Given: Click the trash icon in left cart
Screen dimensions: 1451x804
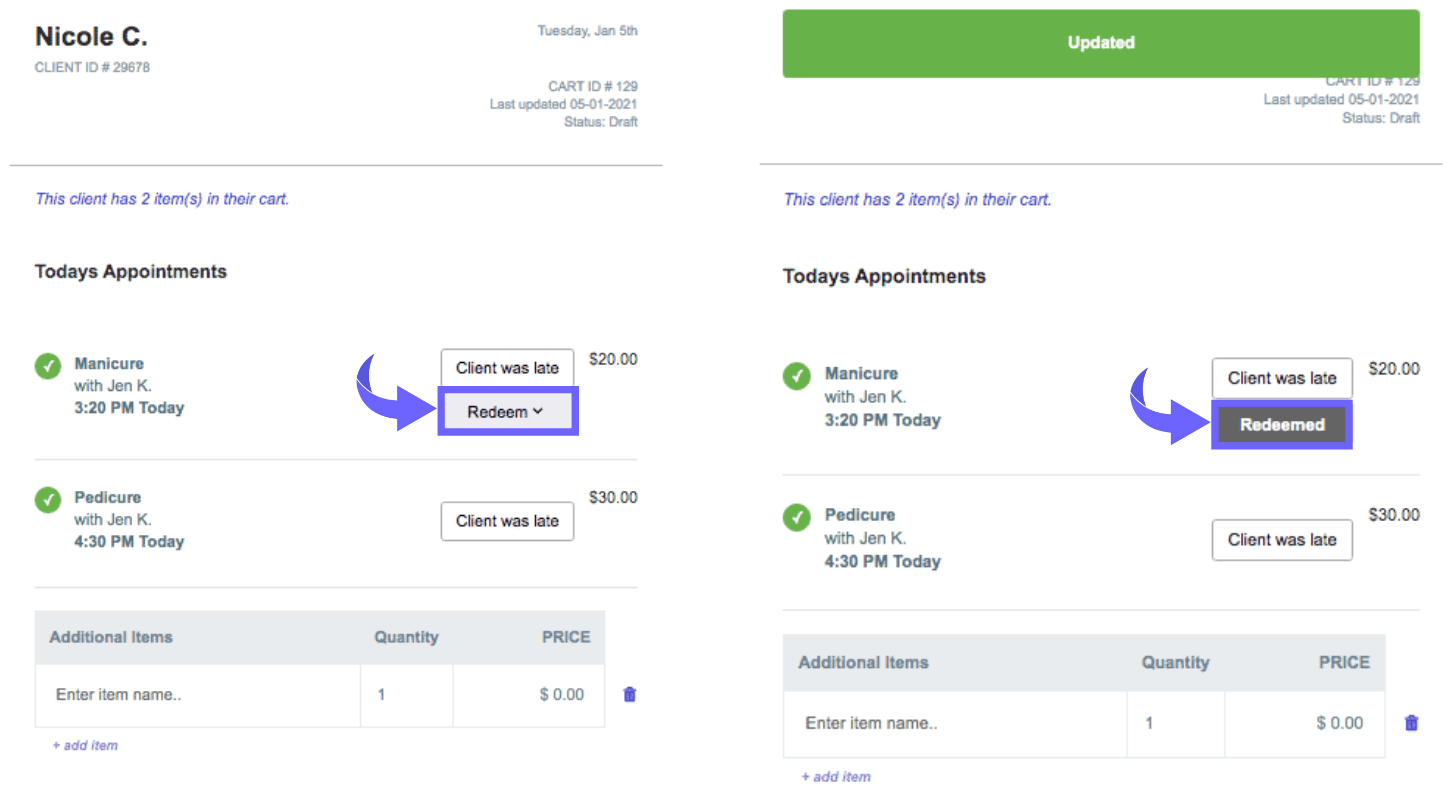Looking at the screenshot, I should point(630,694).
